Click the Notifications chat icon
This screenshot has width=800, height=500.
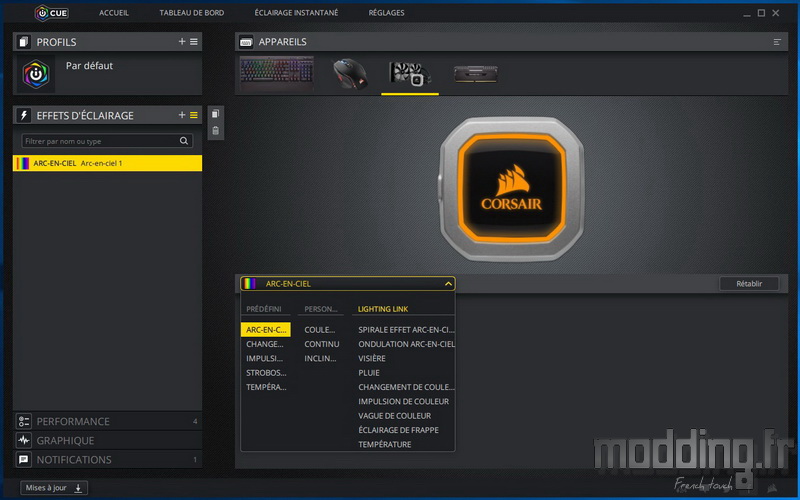click(23, 460)
